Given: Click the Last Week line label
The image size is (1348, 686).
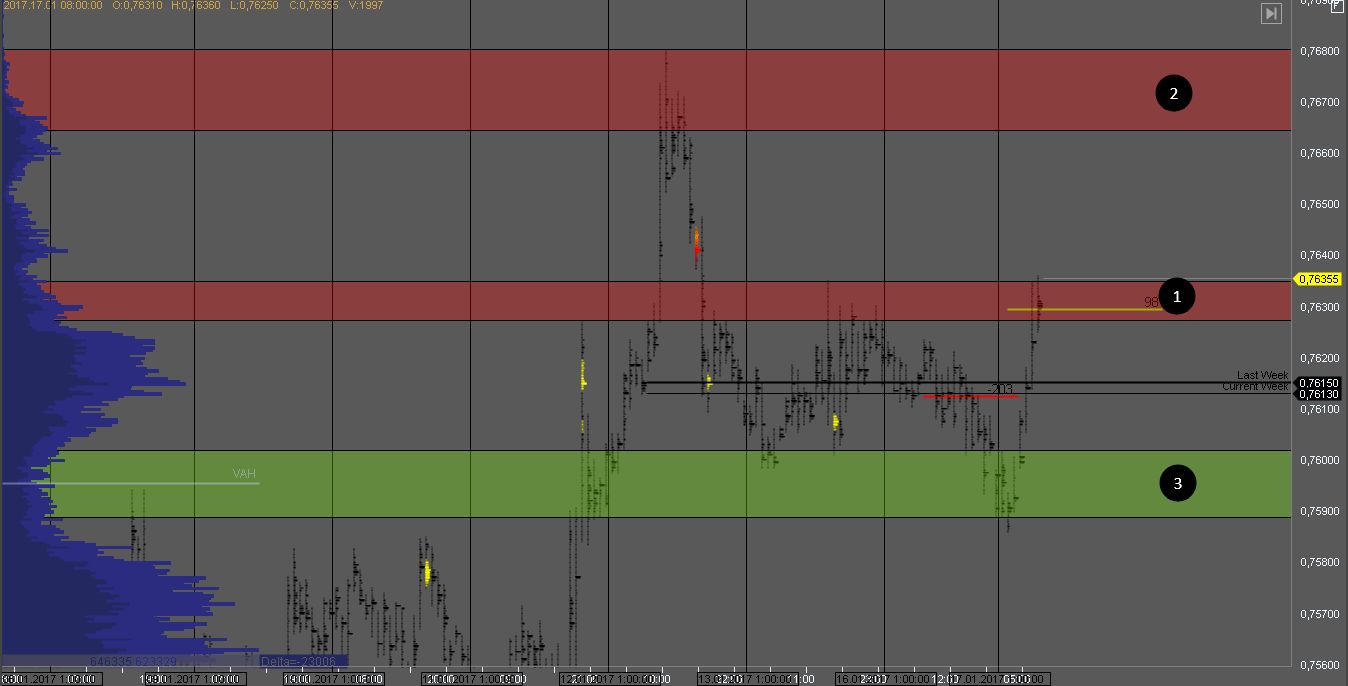Looking at the screenshot, I should (1262, 375).
